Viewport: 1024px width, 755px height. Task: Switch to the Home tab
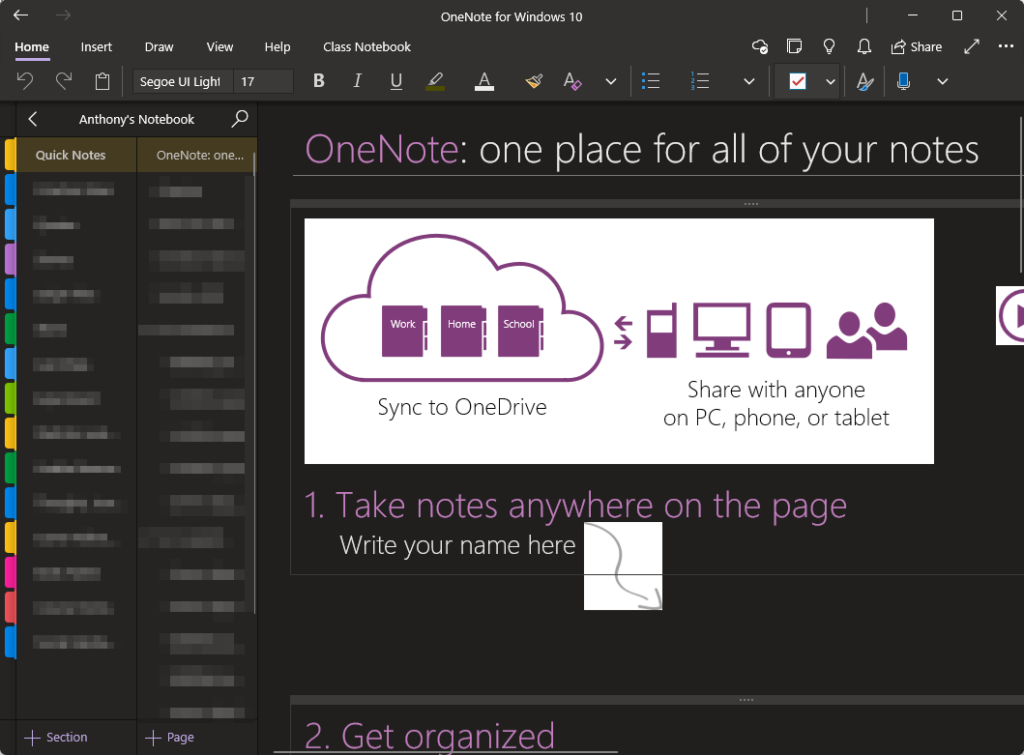[x=32, y=47]
